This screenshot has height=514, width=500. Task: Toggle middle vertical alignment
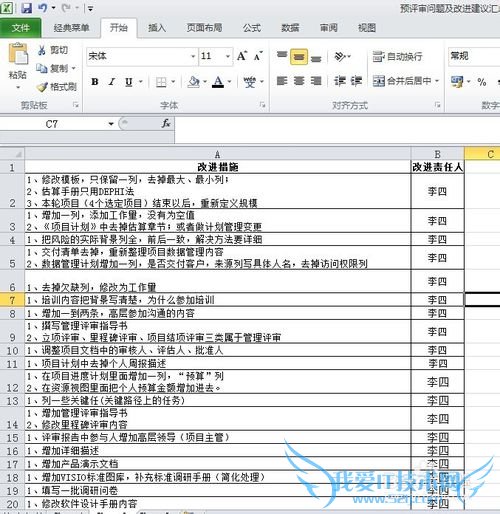coord(299,57)
